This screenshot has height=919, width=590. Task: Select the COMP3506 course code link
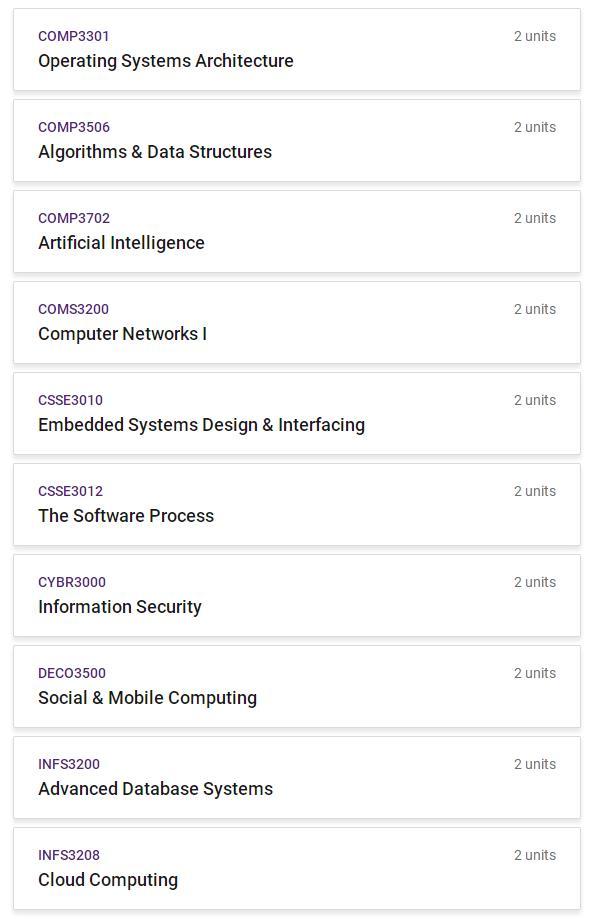pyautogui.click(x=74, y=127)
